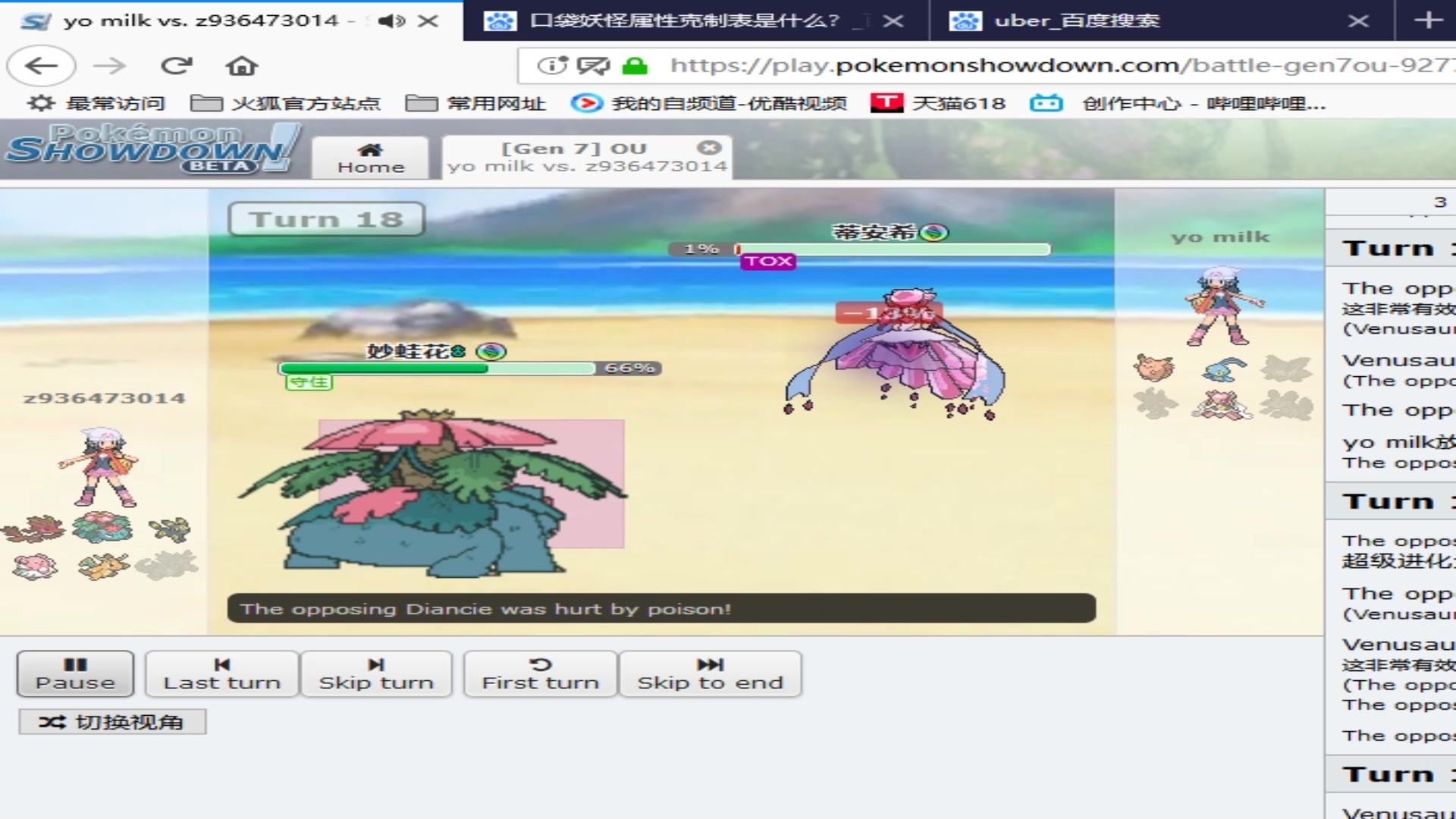Reload the page with the refresh icon
Screen dimensions: 1456x819
pyautogui.click(x=176, y=66)
